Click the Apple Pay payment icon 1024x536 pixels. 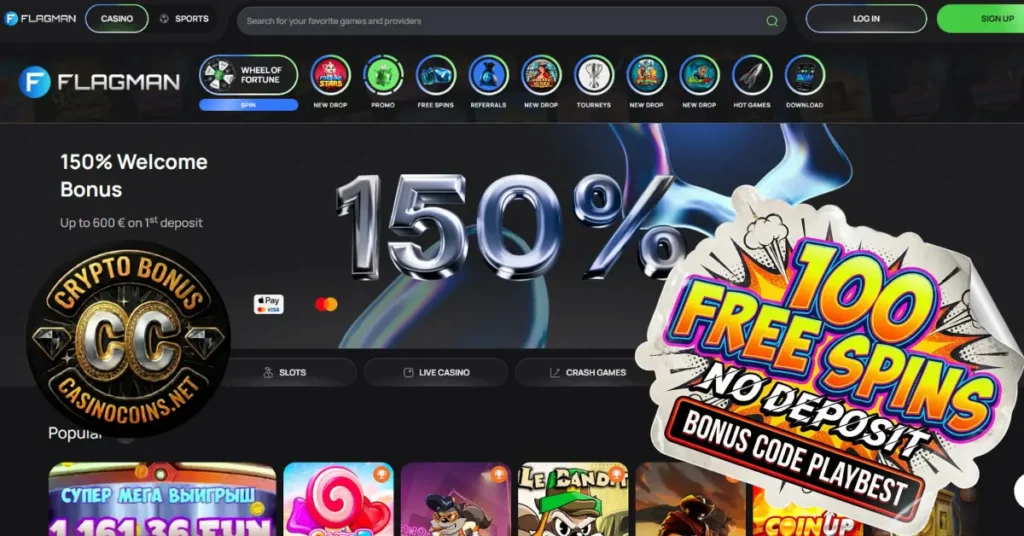tap(268, 304)
